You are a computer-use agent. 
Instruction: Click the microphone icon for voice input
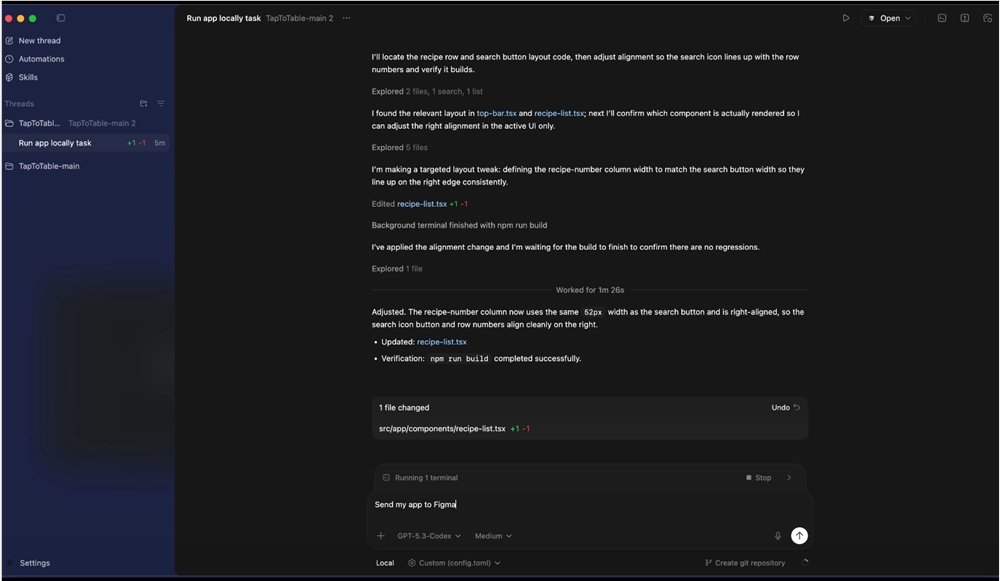click(778, 535)
